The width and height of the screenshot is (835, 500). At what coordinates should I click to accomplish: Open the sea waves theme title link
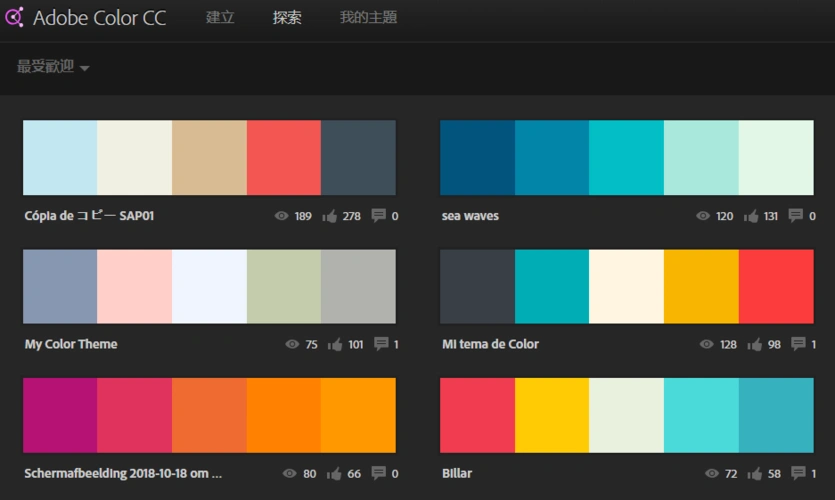pos(470,216)
